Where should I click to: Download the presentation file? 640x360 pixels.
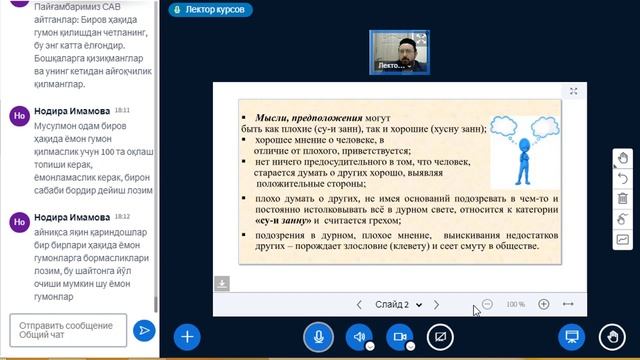pos(222,283)
